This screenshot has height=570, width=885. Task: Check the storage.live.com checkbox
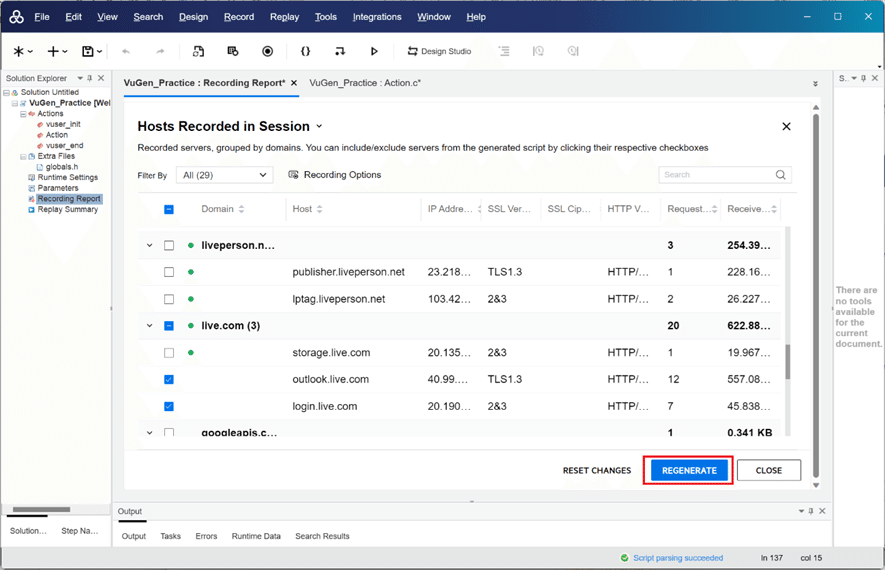[x=169, y=353]
